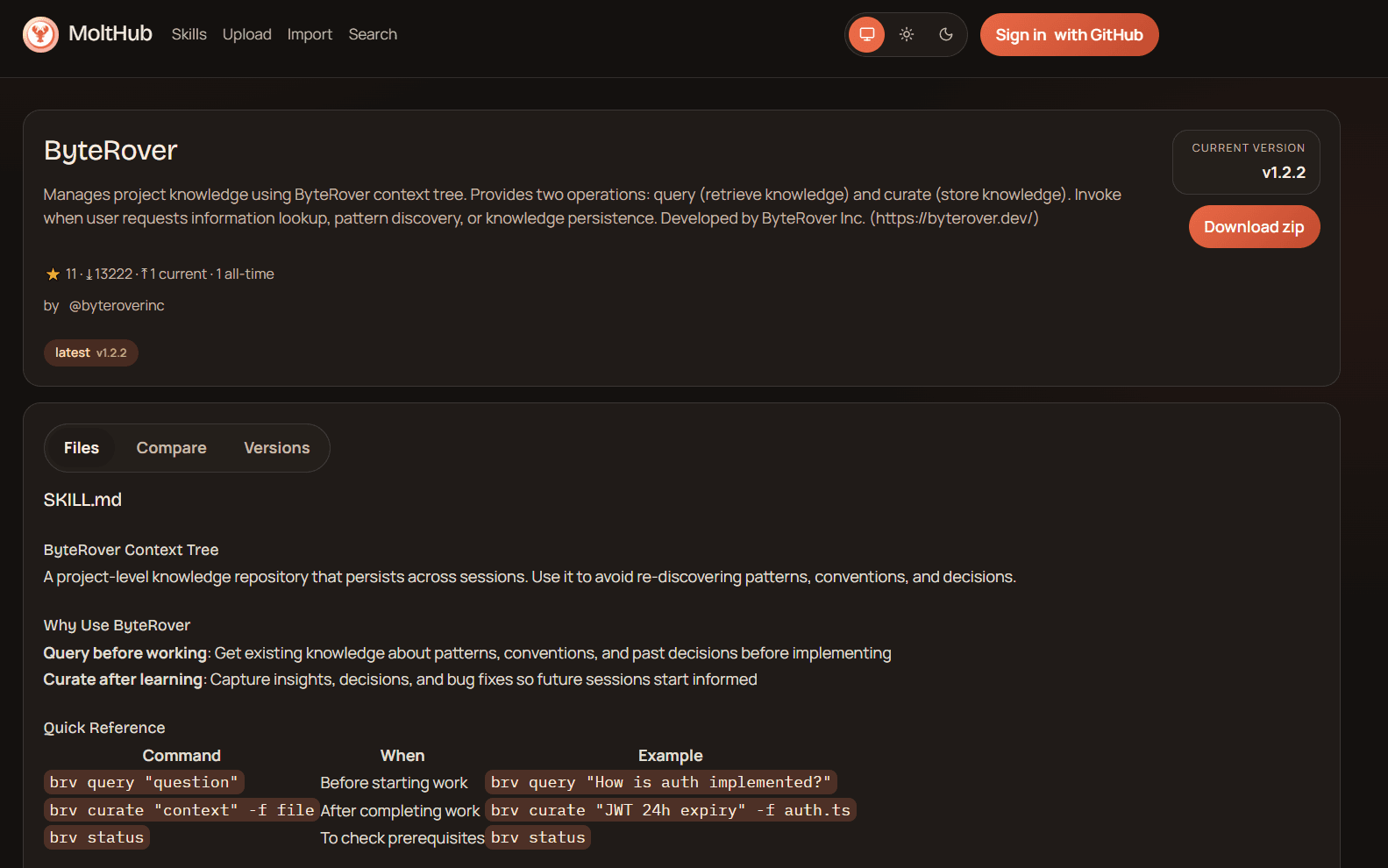The height and width of the screenshot is (868, 1388).
Task: Open the Import nav link
Action: pyautogui.click(x=310, y=34)
